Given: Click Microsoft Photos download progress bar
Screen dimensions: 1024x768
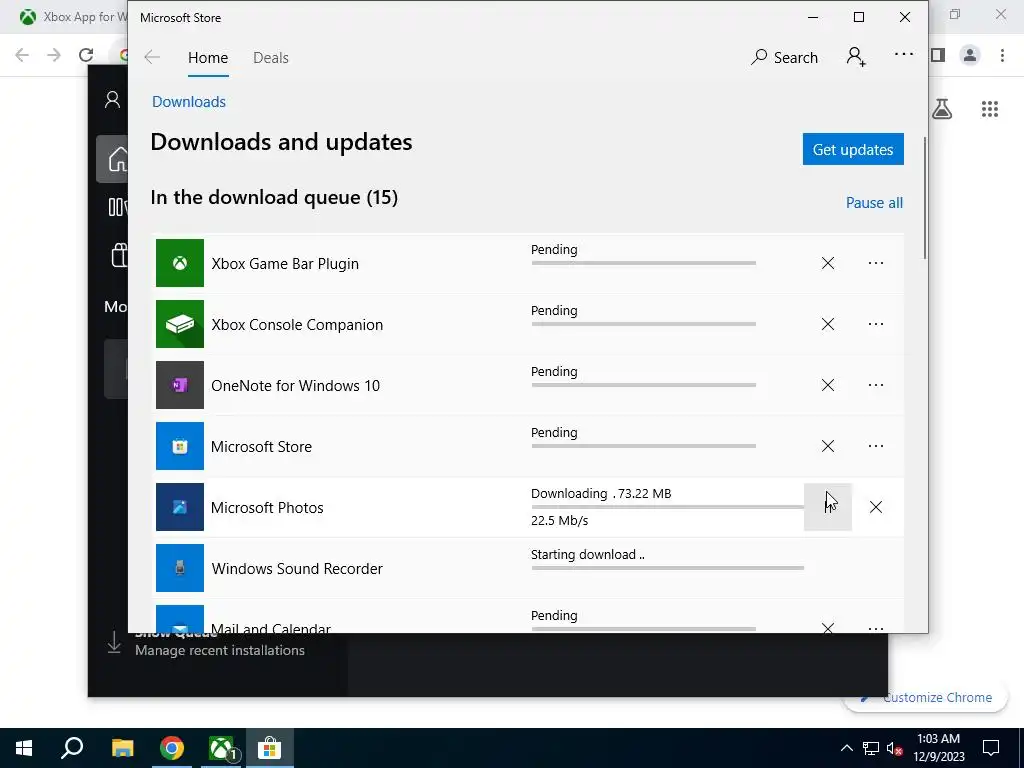Looking at the screenshot, I should (x=667, y=507).
